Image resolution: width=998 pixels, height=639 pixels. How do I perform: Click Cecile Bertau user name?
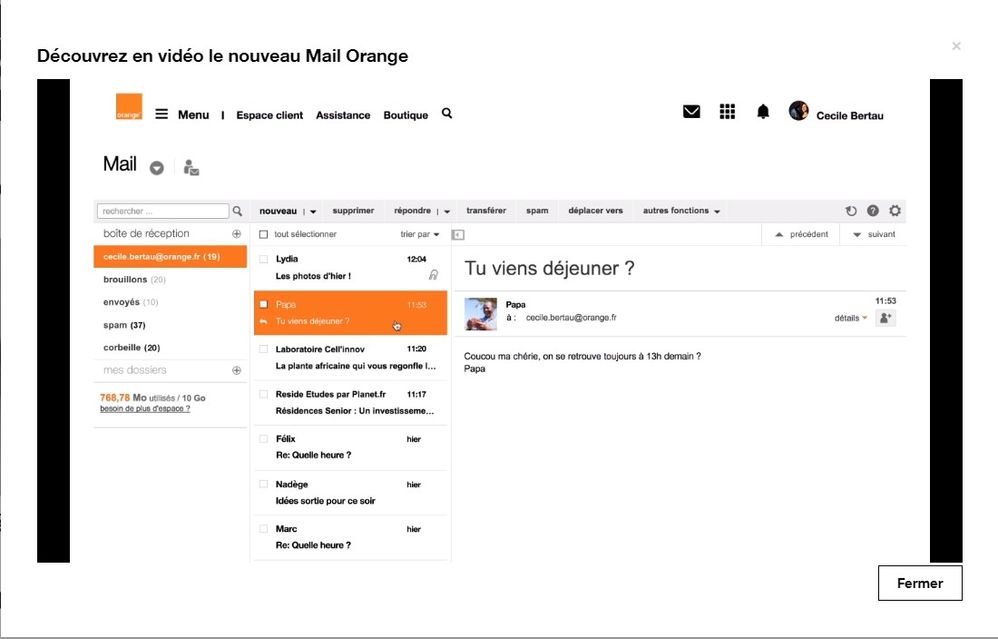pyautogui.click(x=850, y=116)
